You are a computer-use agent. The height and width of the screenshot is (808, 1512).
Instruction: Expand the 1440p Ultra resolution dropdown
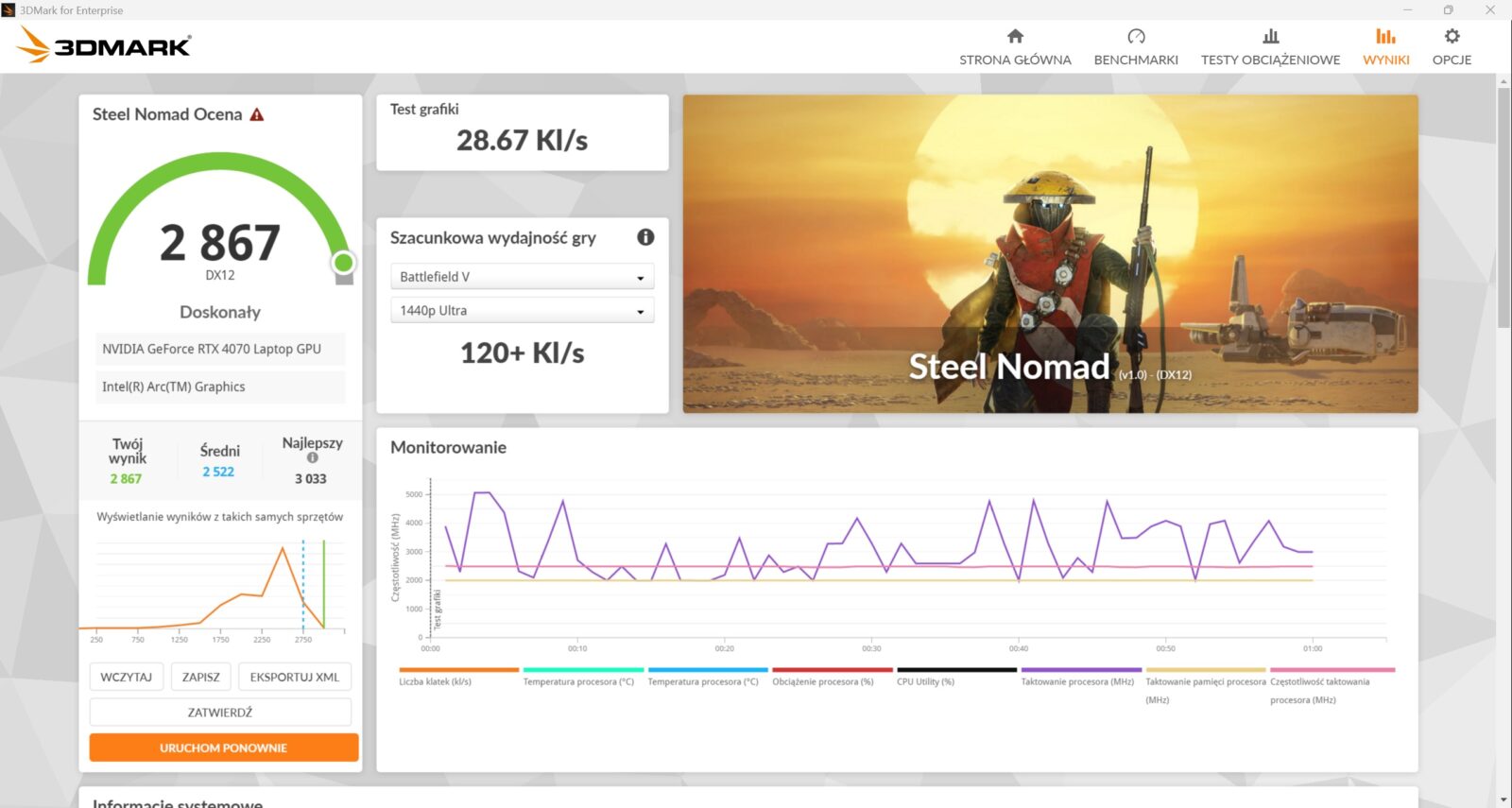[522, 311]
